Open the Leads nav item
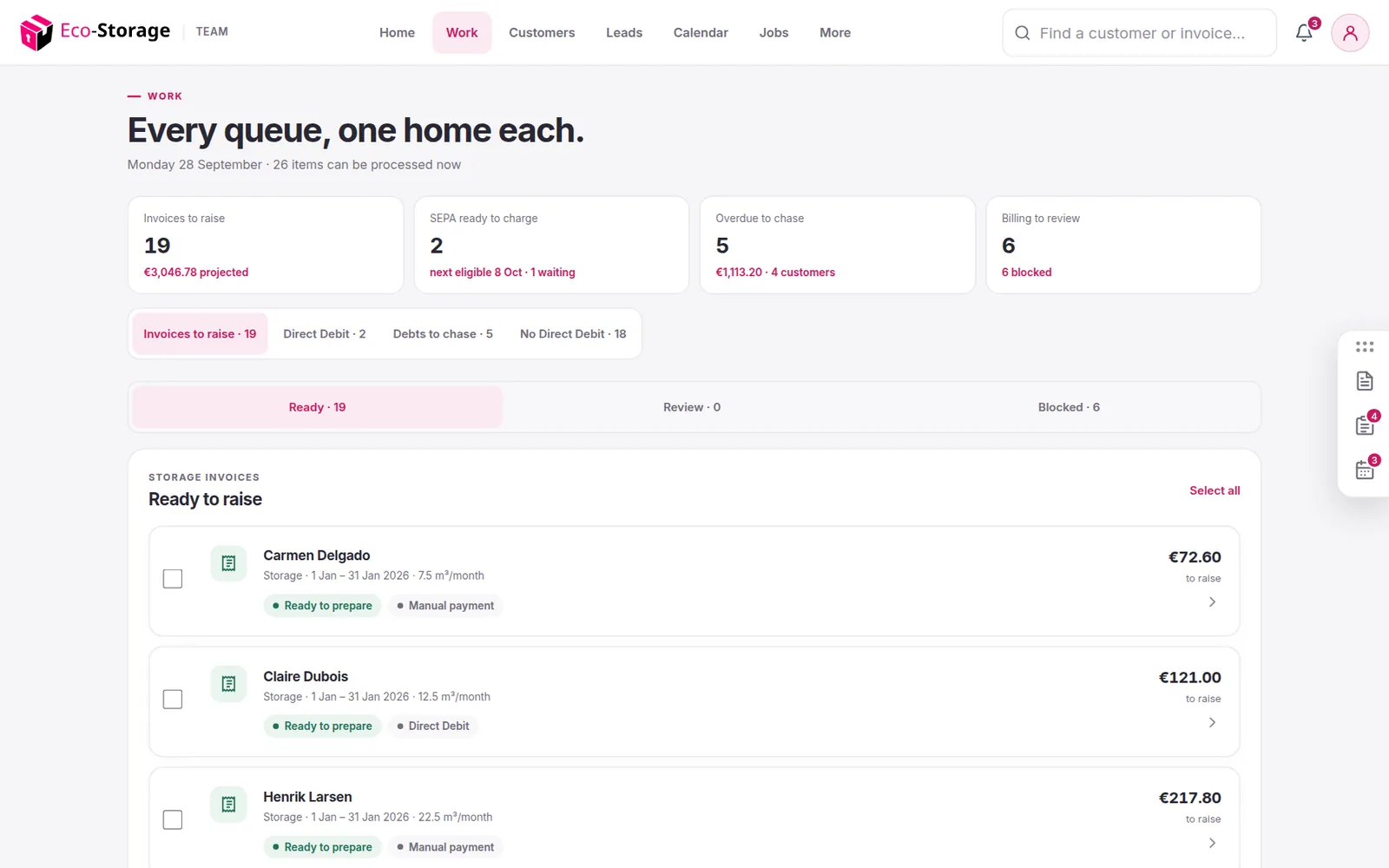This screenshot has width=1389, height=868. [624, 33]
